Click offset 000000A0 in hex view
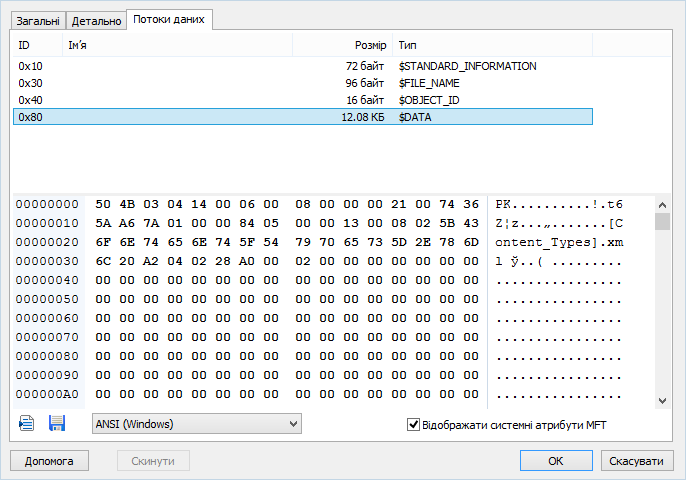The height and width of the screenshot is (480, 686). click(47, 394)
